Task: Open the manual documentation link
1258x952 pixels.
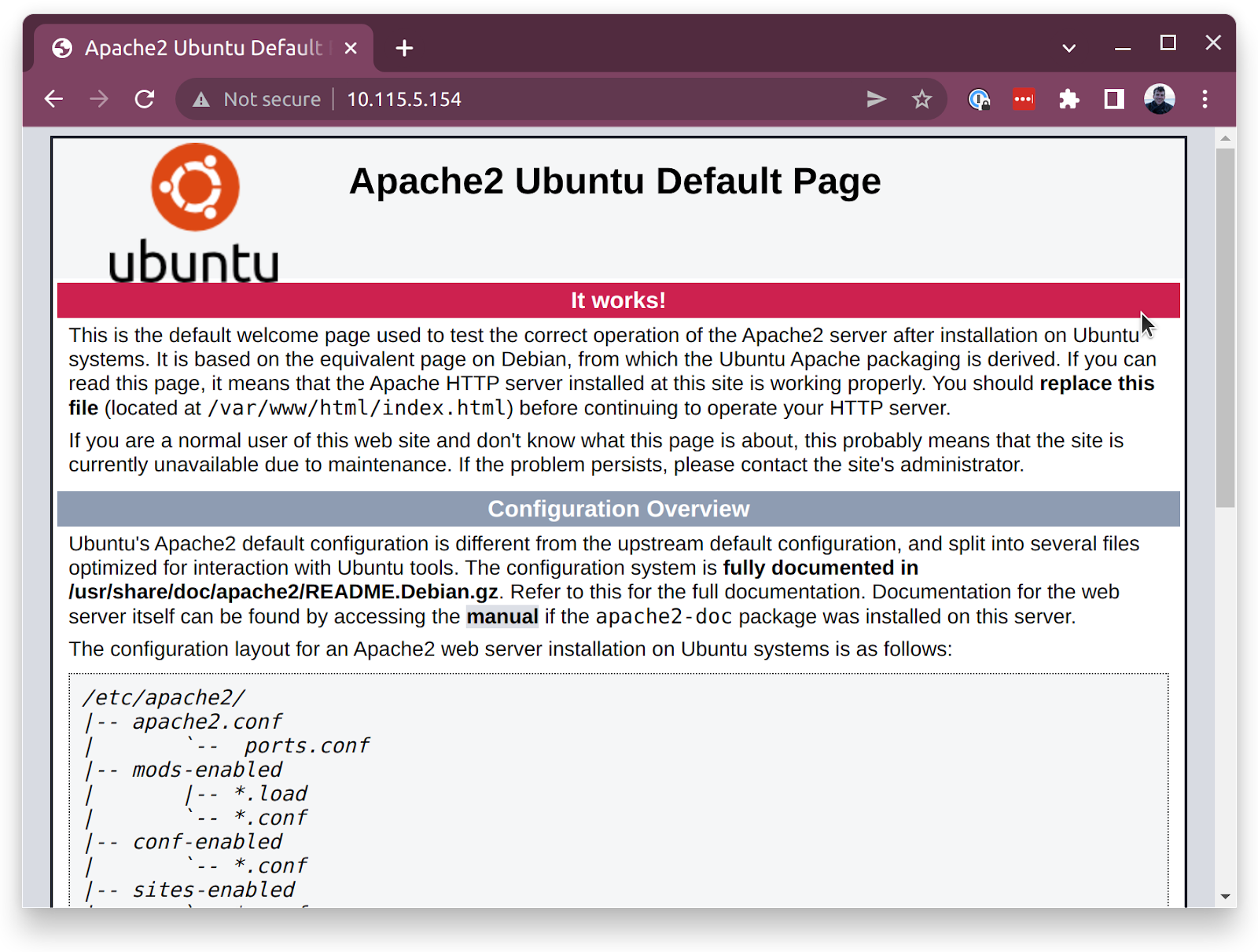Action: 502,616
